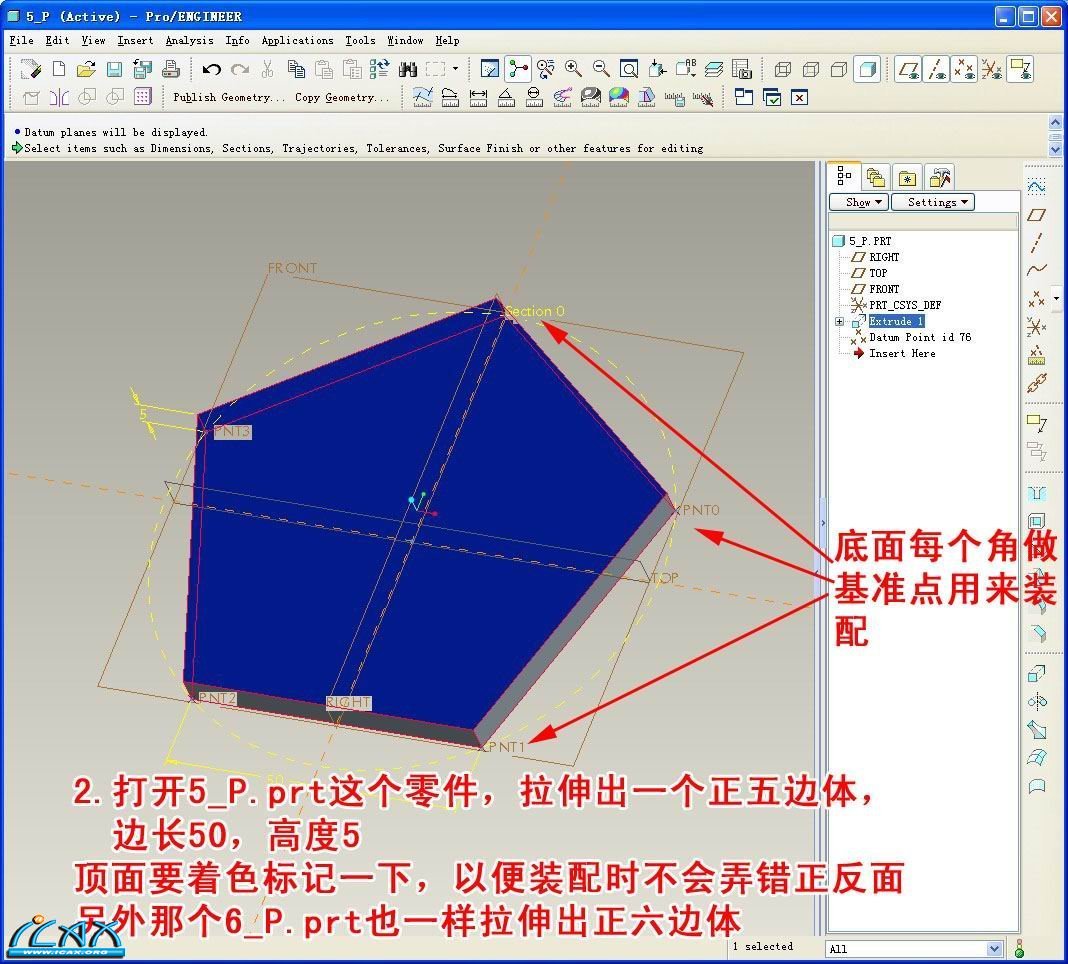Open the Analysis menu

(189, 41)
